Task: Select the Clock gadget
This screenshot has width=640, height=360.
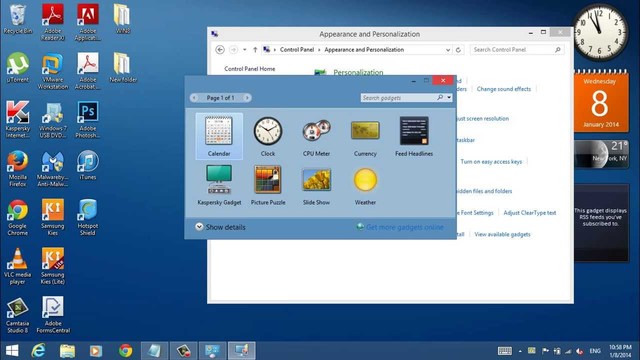Action: point(268,136)
